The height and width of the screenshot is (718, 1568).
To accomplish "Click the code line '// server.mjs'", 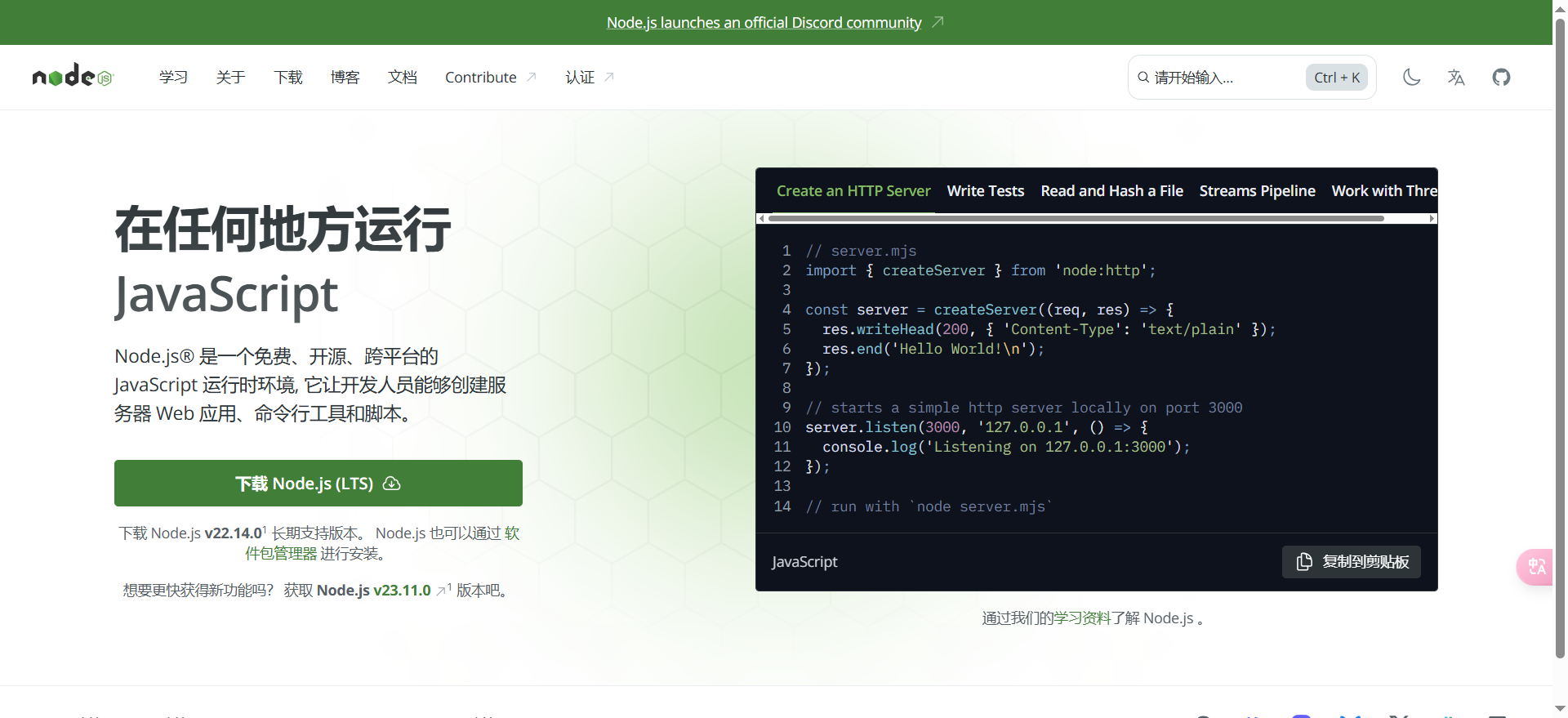I will (x=861, y=251).
